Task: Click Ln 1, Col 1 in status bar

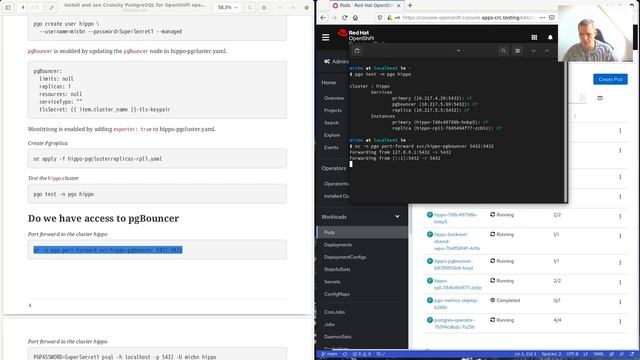Action: [x=525, y=354]
